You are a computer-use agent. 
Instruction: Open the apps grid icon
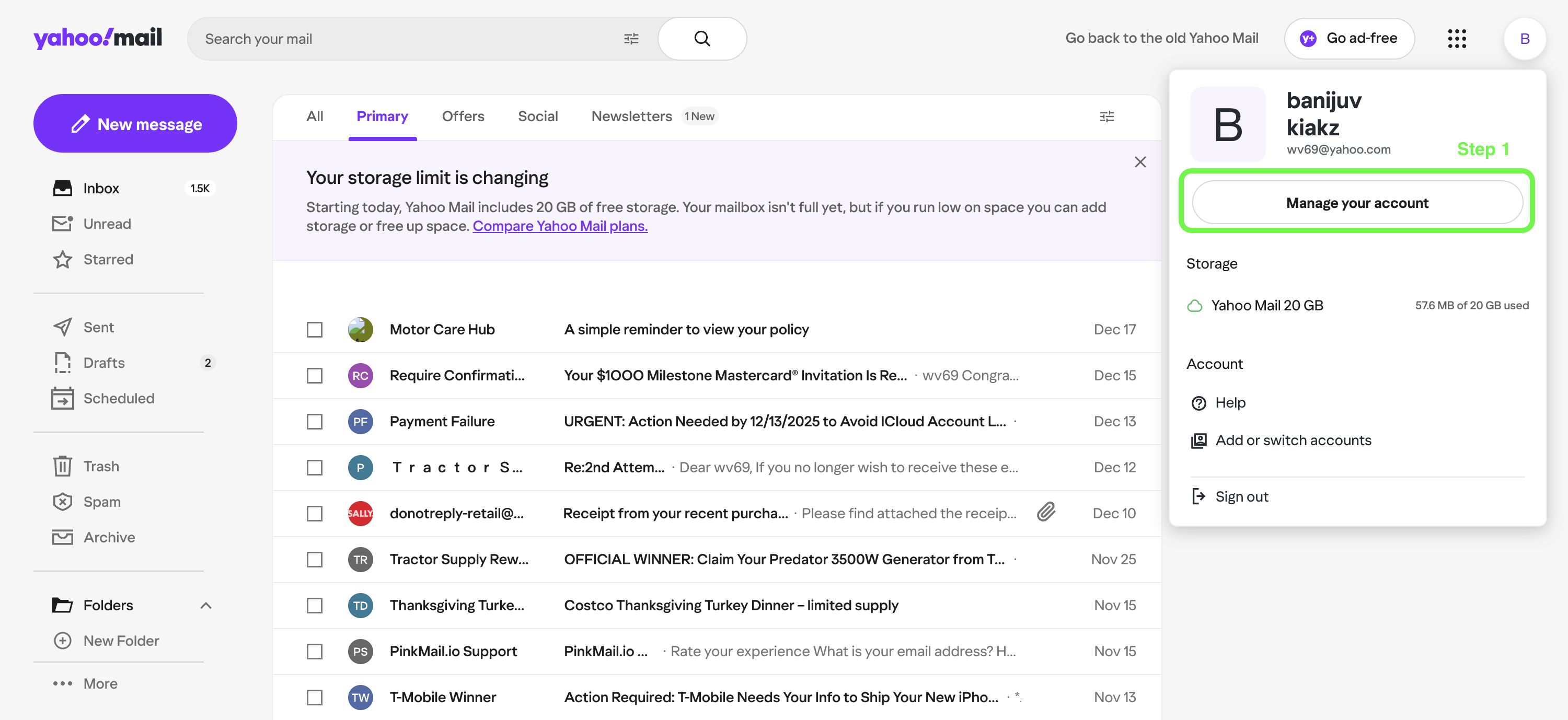point(1457,38)
